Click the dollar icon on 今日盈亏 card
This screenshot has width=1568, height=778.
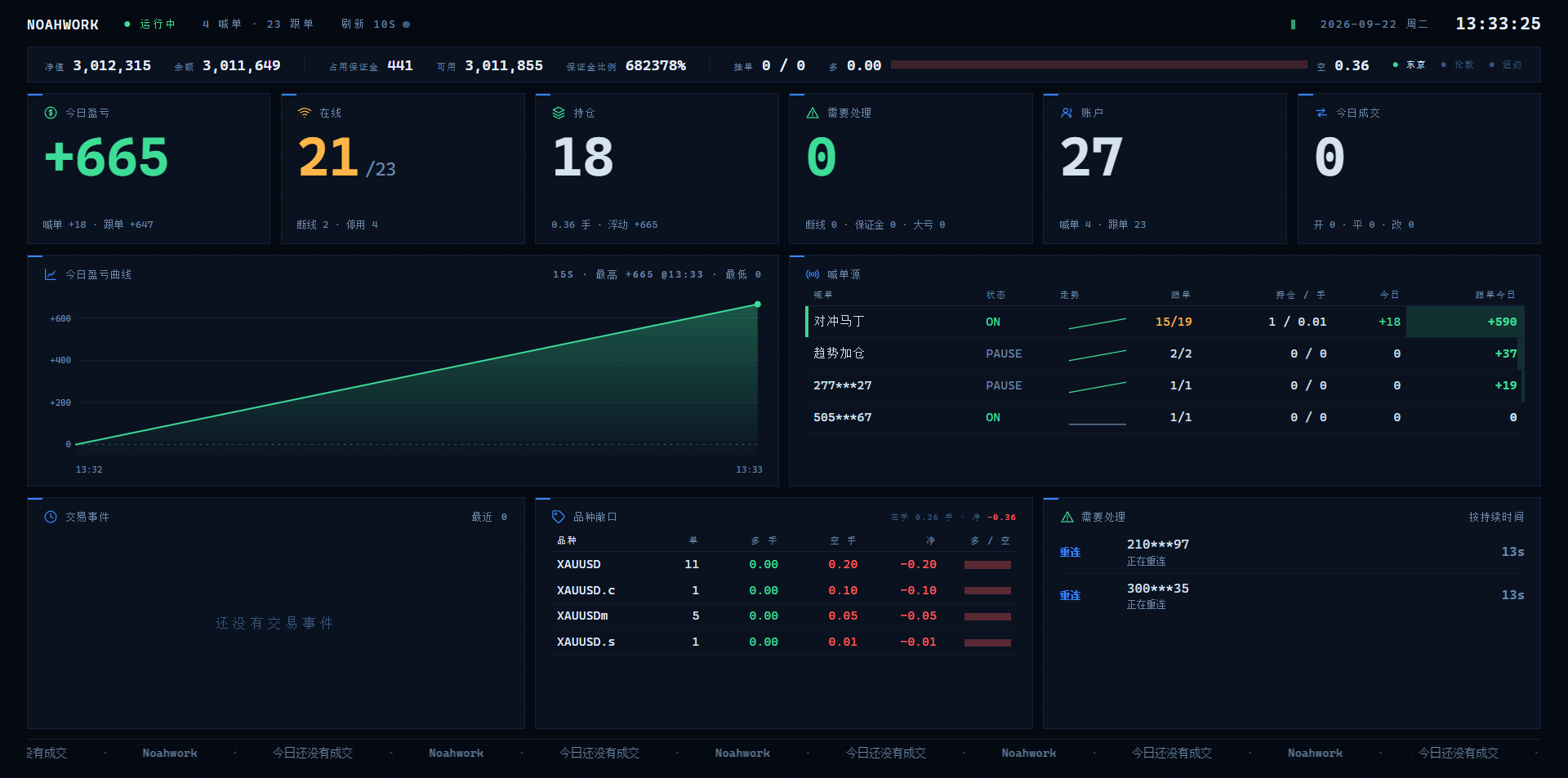tap(51, 113)
